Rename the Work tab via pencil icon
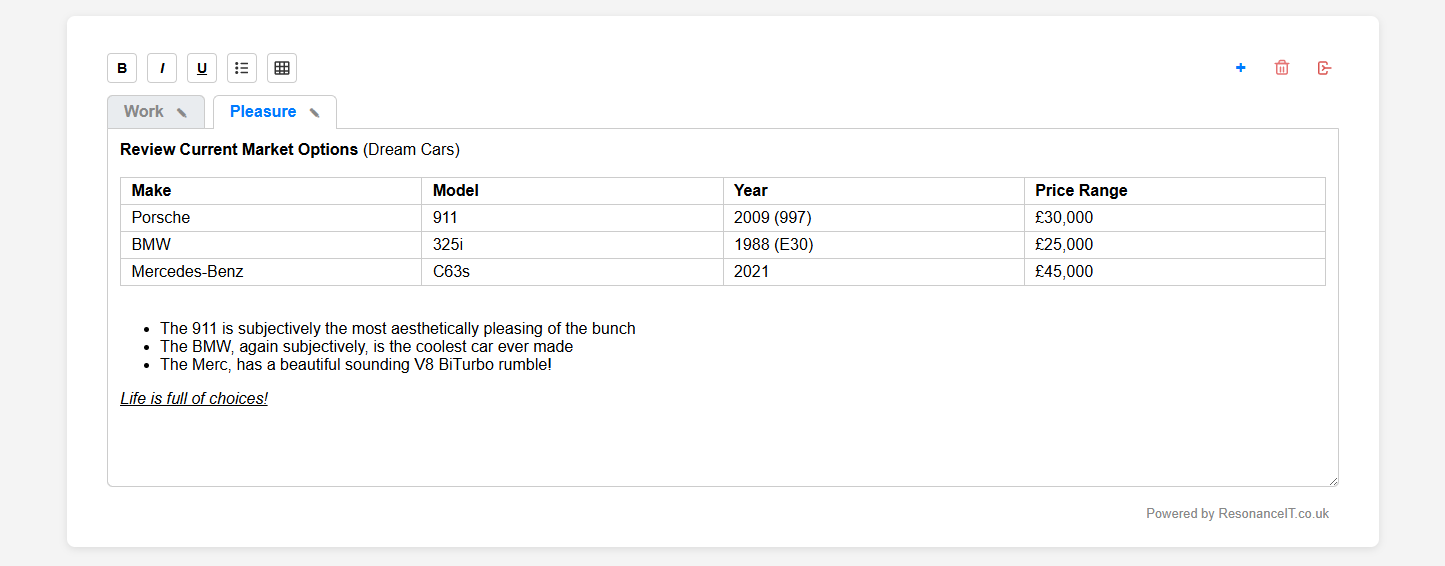This screenshot has width=1445, height=566. click(182, 113)
